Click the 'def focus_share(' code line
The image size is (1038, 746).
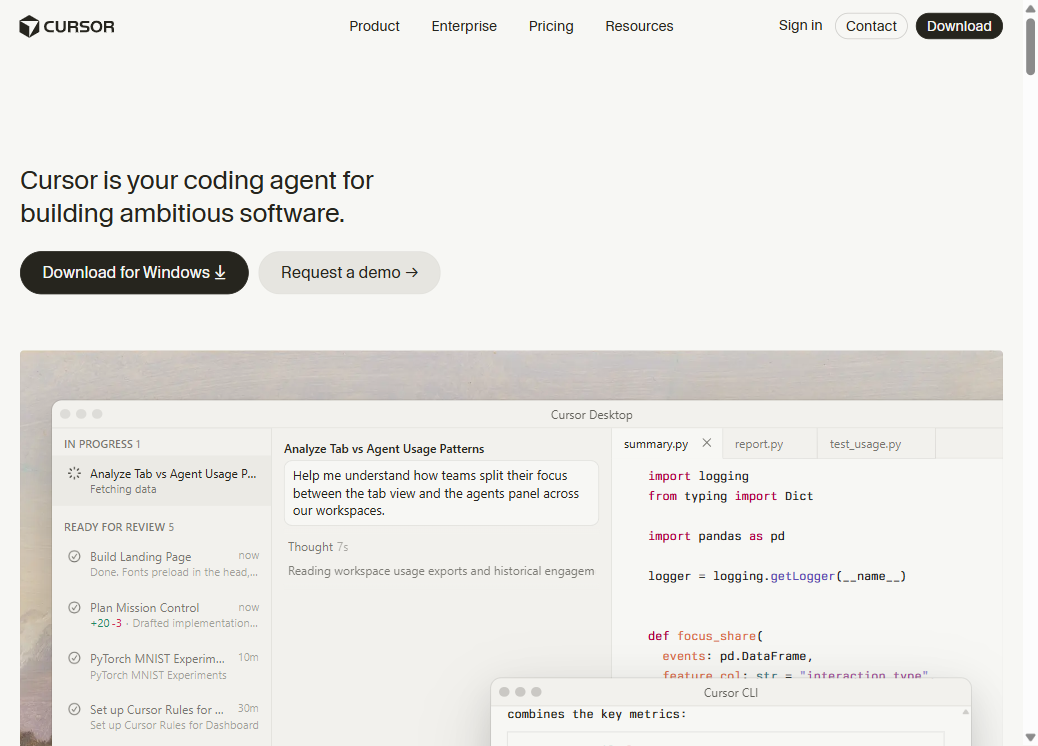(705, 636)
